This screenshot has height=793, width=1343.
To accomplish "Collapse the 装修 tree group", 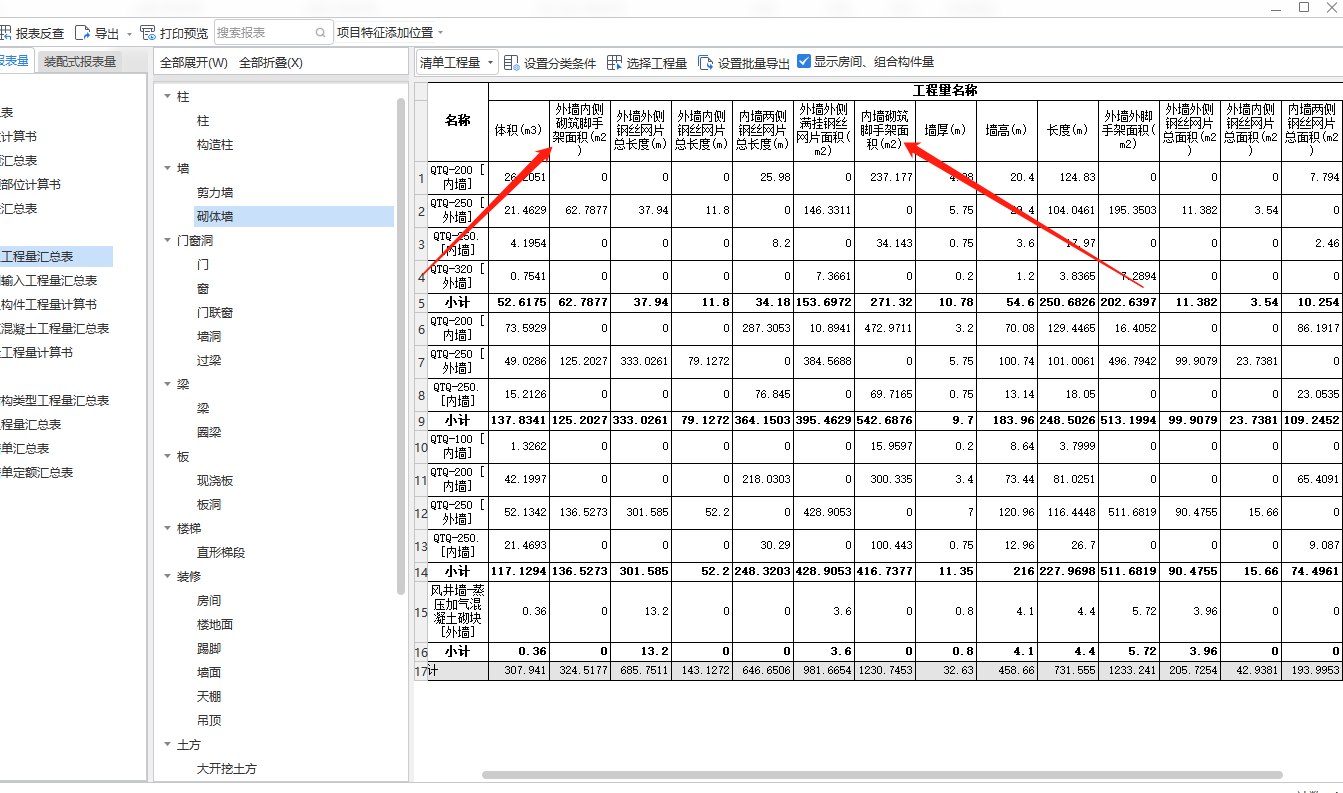I will (x=167, y=577).
